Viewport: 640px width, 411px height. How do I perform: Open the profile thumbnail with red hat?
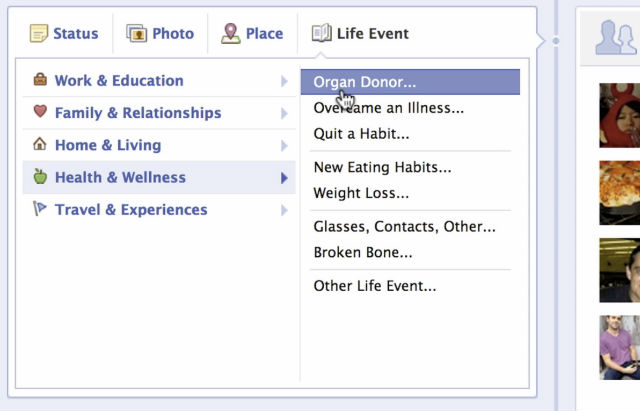coord(620,114)
